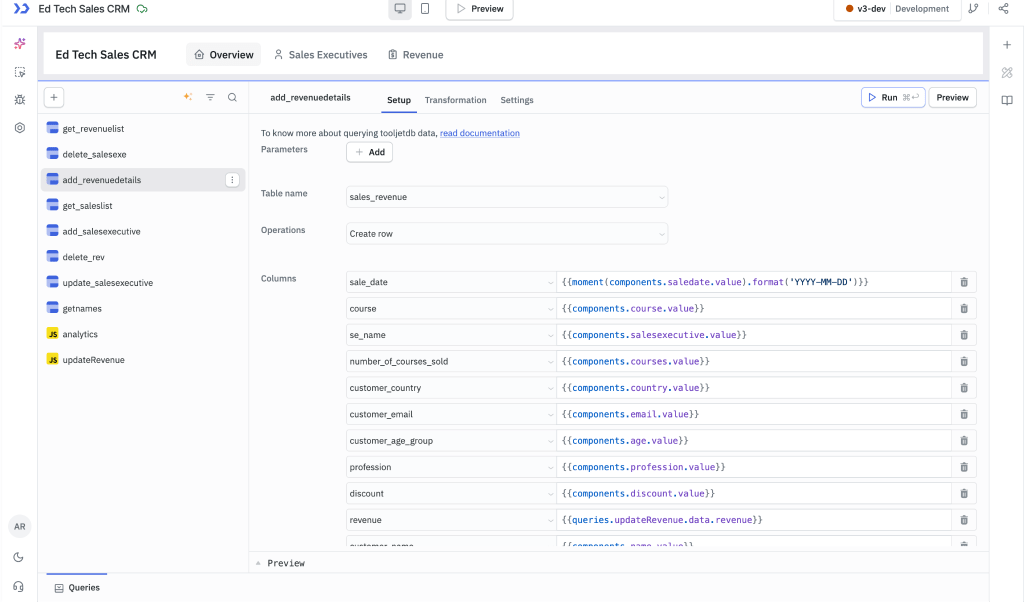Select the updateRevenue JS query
The height and width of the screenshot is (602, 1024).
coord(142,360)
